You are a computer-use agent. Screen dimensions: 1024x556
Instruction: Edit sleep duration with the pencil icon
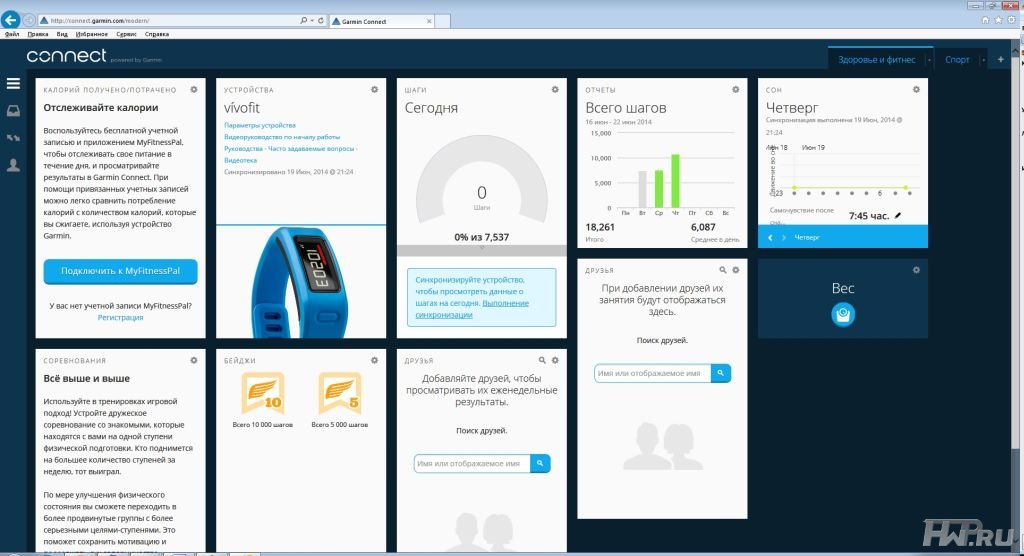coord(898,216)
